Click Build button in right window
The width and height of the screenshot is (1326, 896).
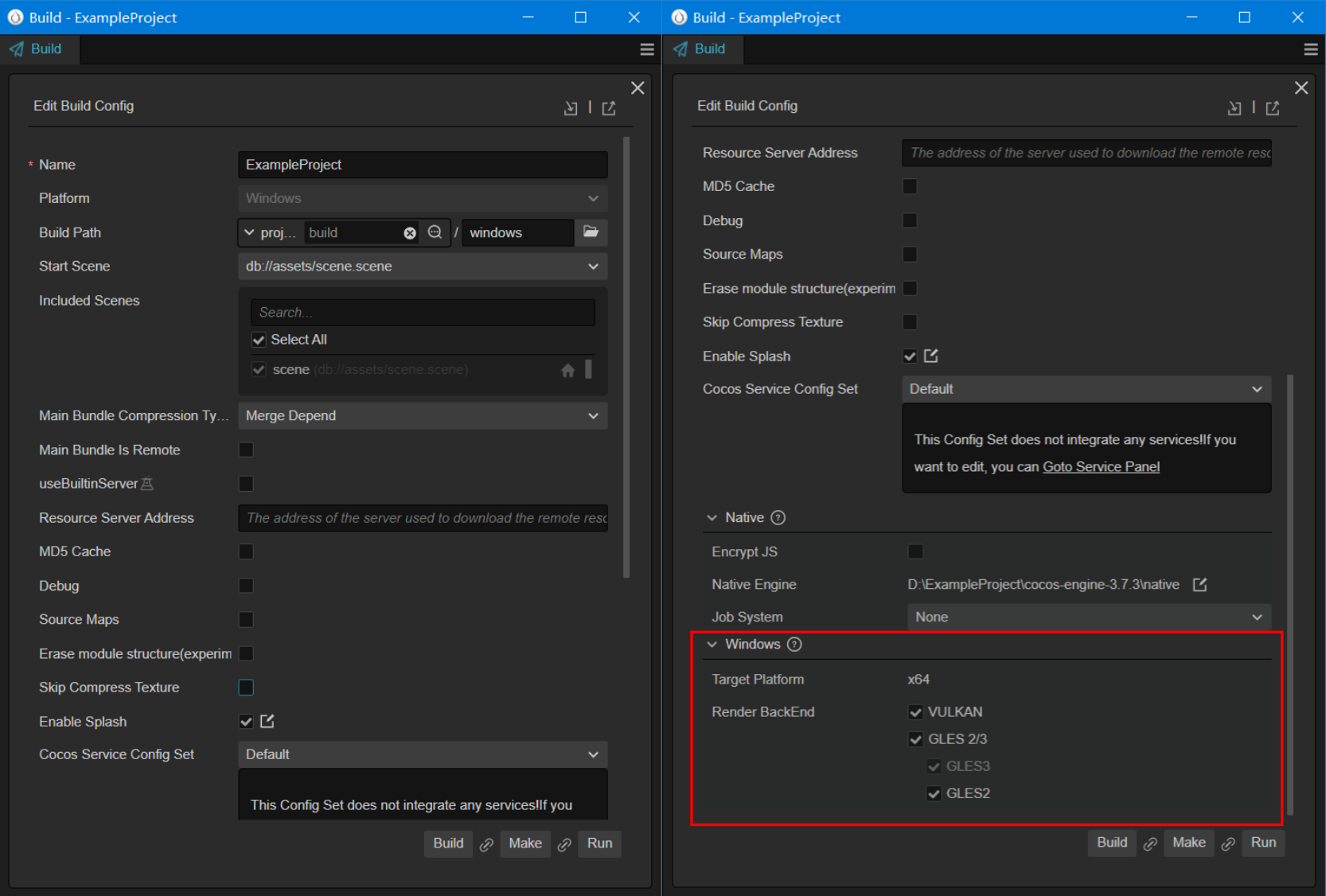(x=1112, y=843)
